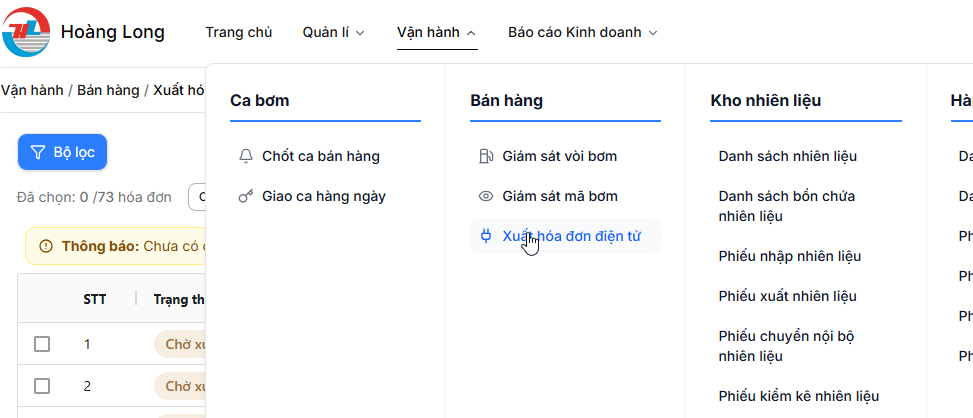Click the STT column header
973x418 pixels.
tap(95, 298)
